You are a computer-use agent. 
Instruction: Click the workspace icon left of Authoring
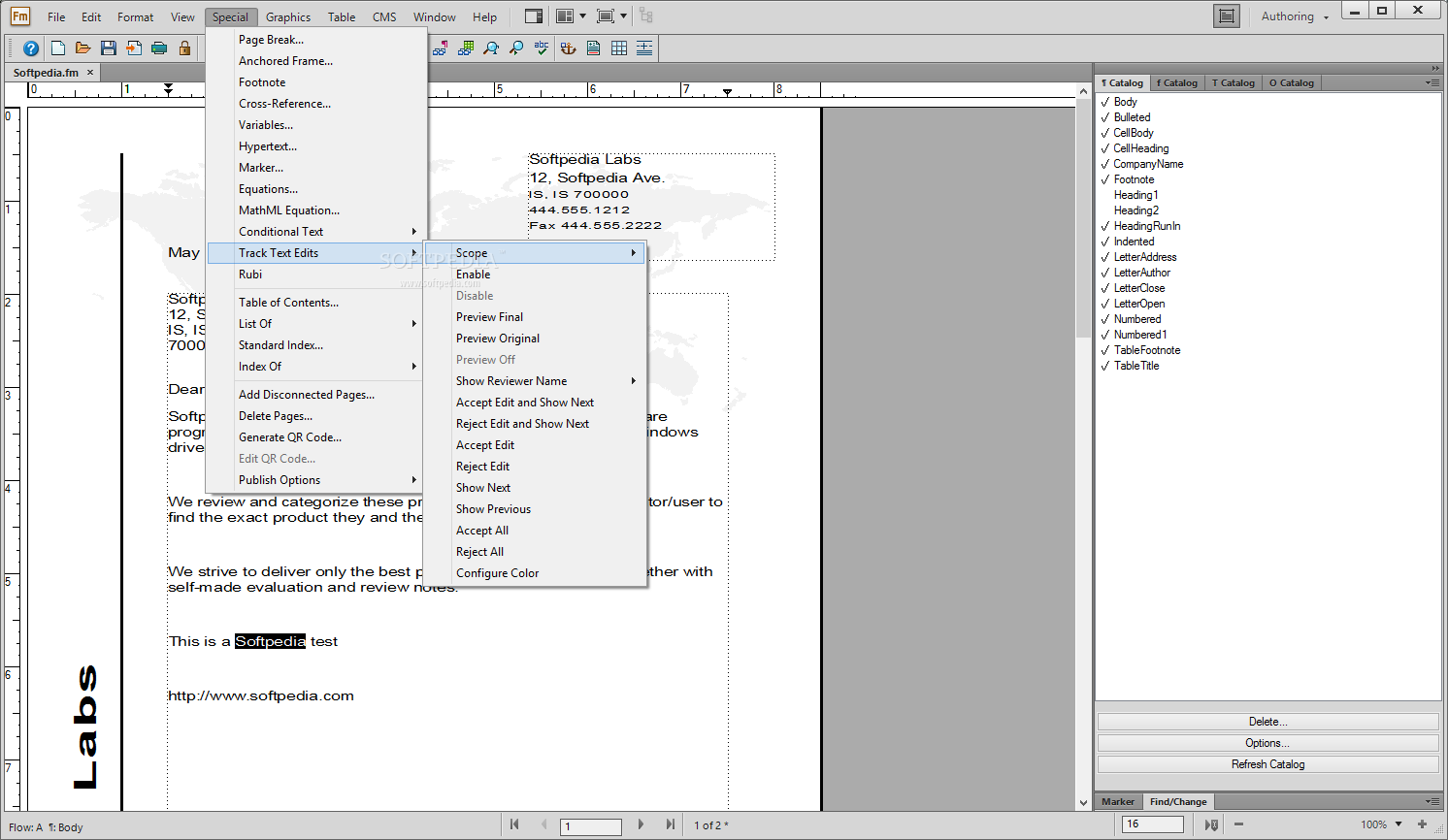[1227, 16]
